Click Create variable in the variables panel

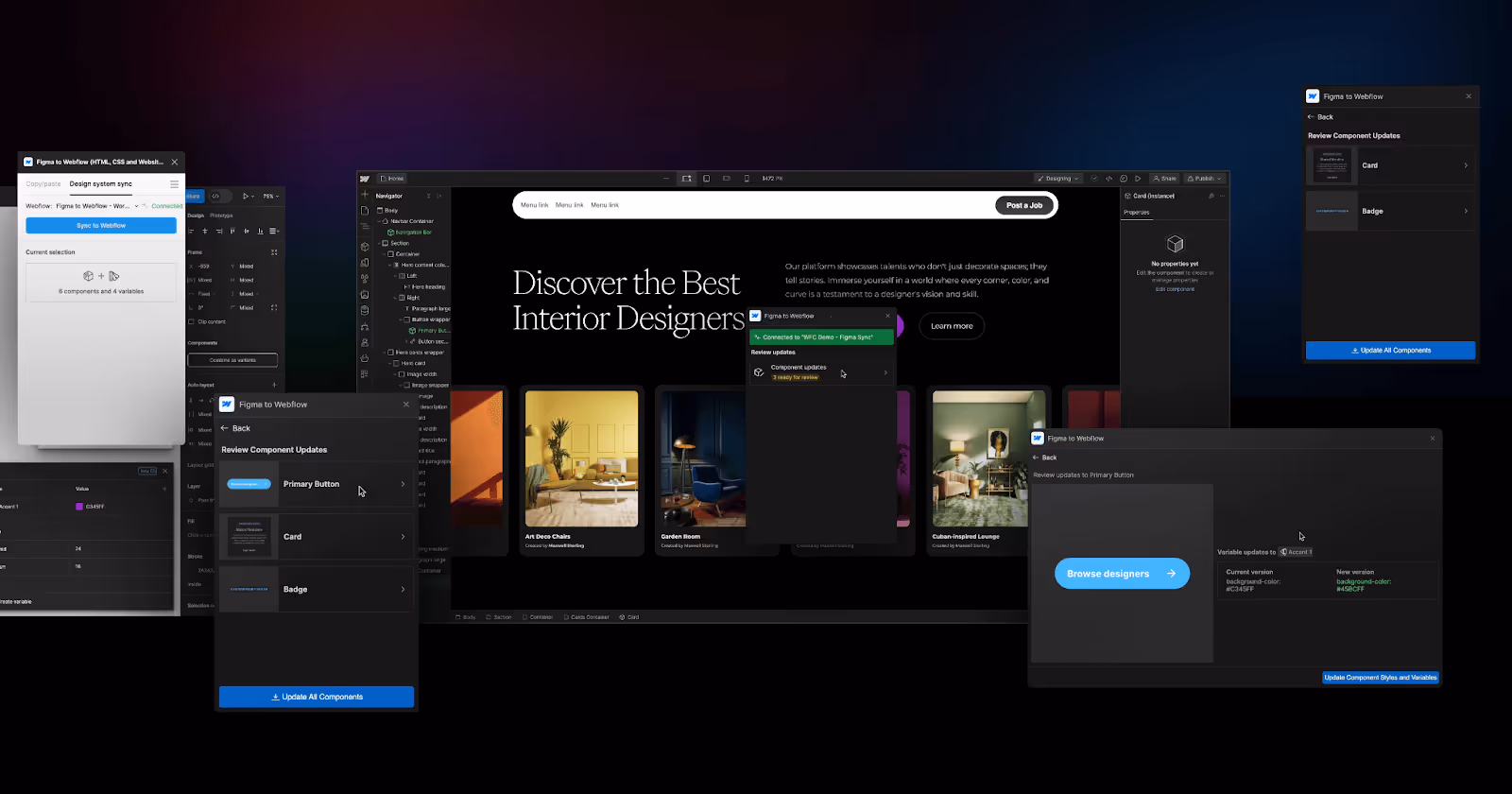coord(15,601)
